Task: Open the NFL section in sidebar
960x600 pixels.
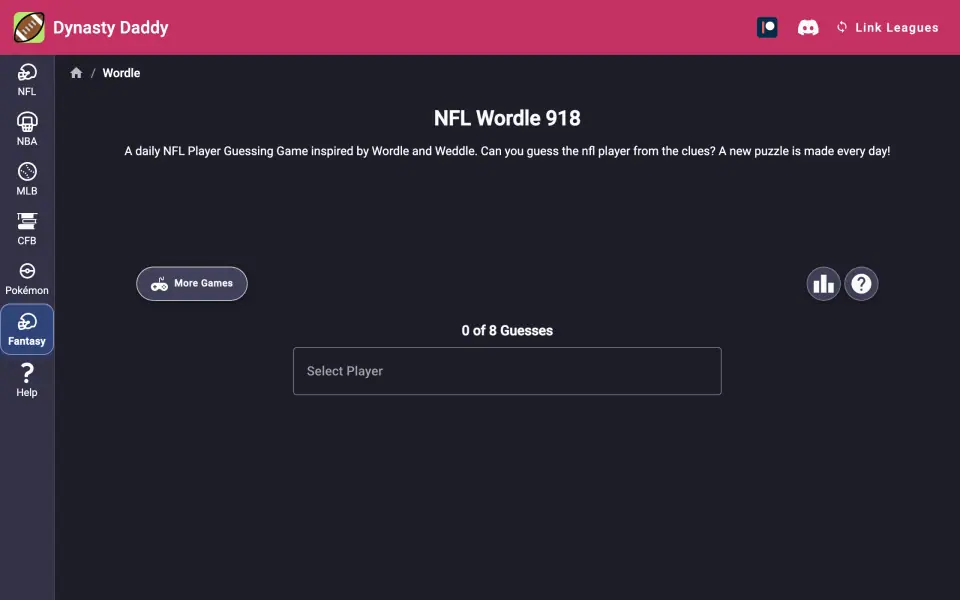Action: 27,80
